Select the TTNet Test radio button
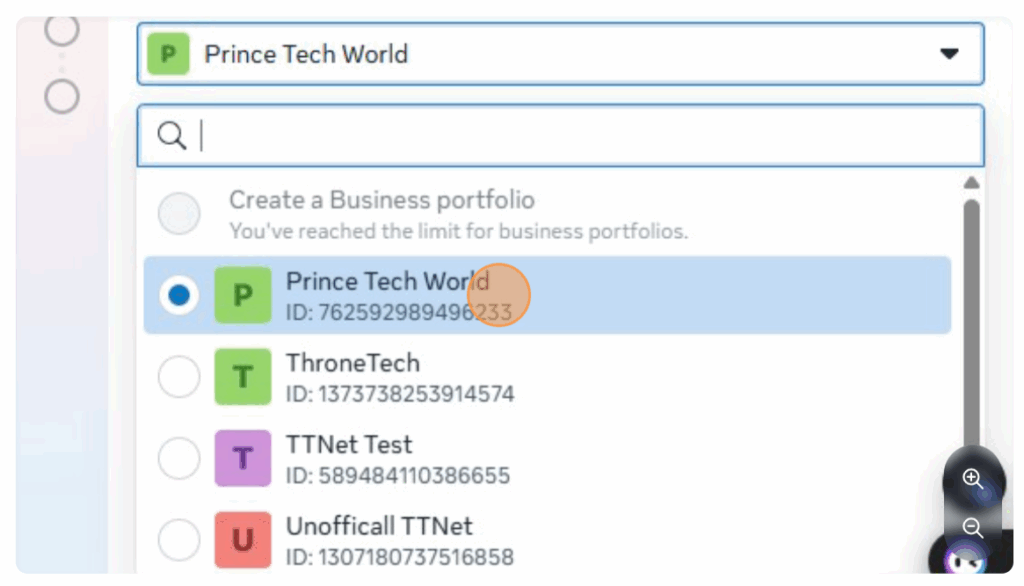 (180, 459)
